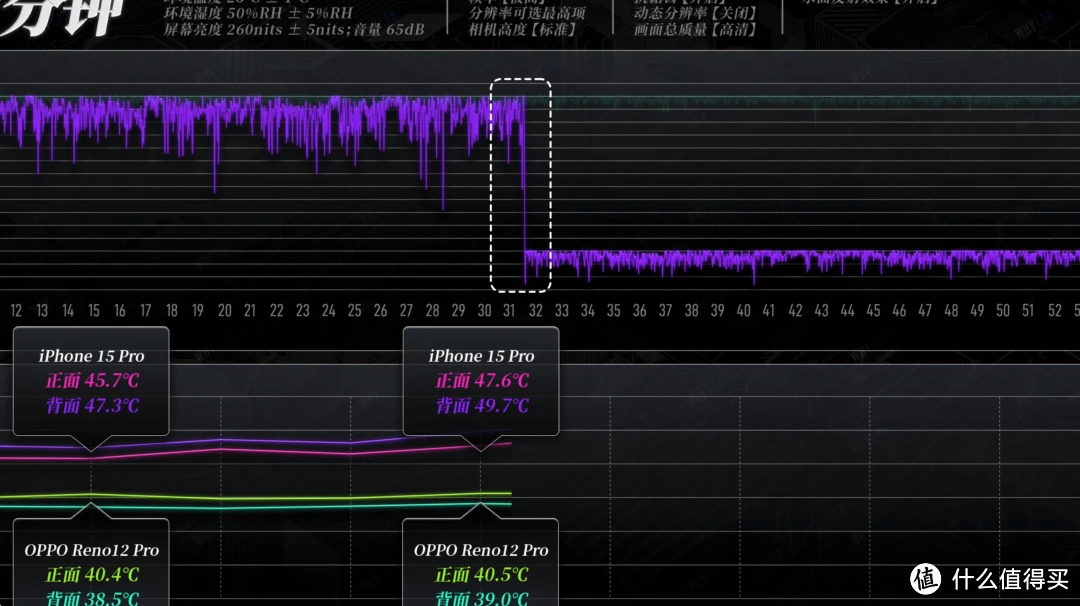Click iPhone 15 Pro tooltip showing 45.7℃ front
This screenshot has height=606, width=1080.
coord(91,380)
